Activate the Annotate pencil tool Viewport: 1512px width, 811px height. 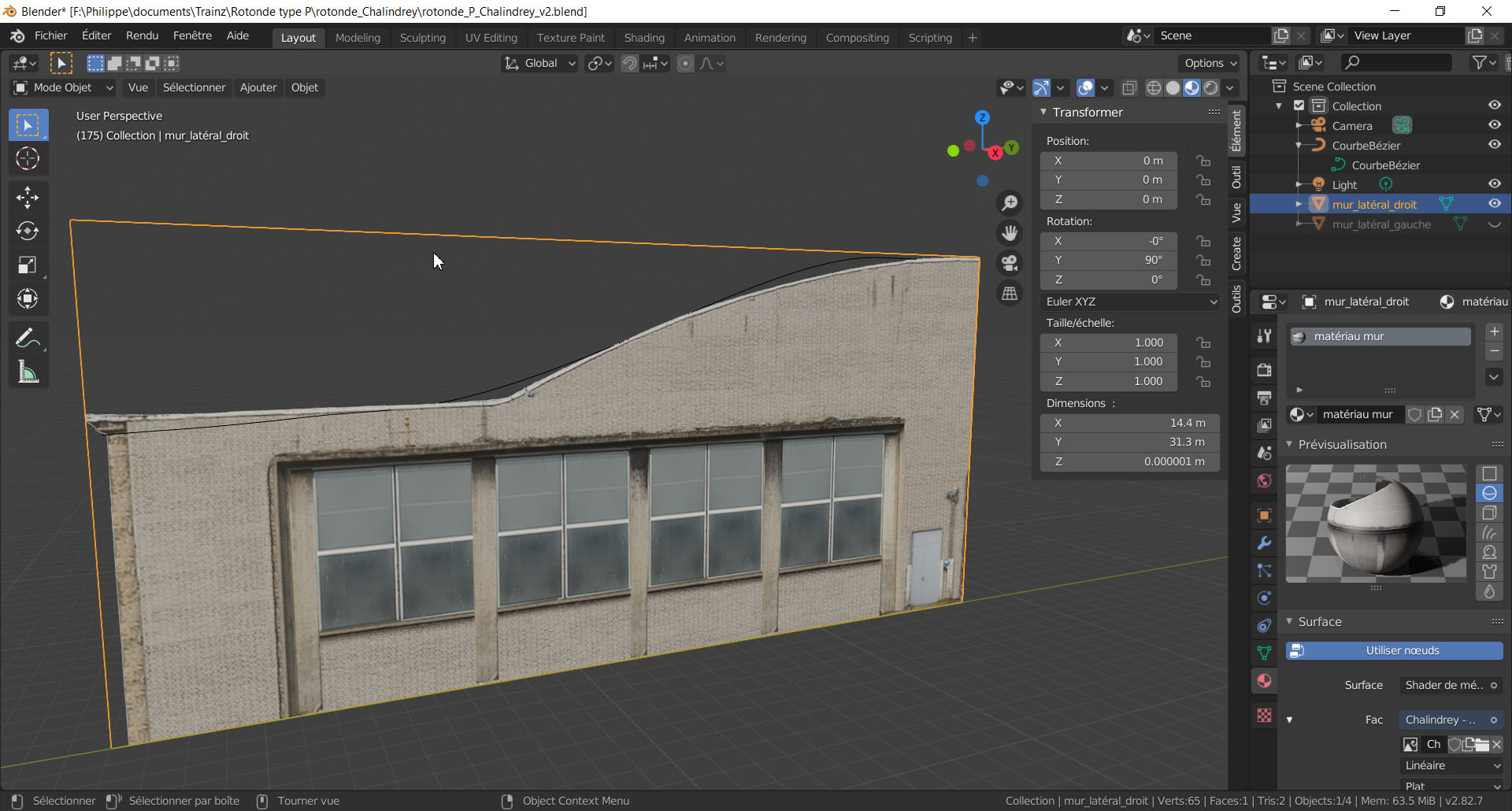(x=28, y=339)
